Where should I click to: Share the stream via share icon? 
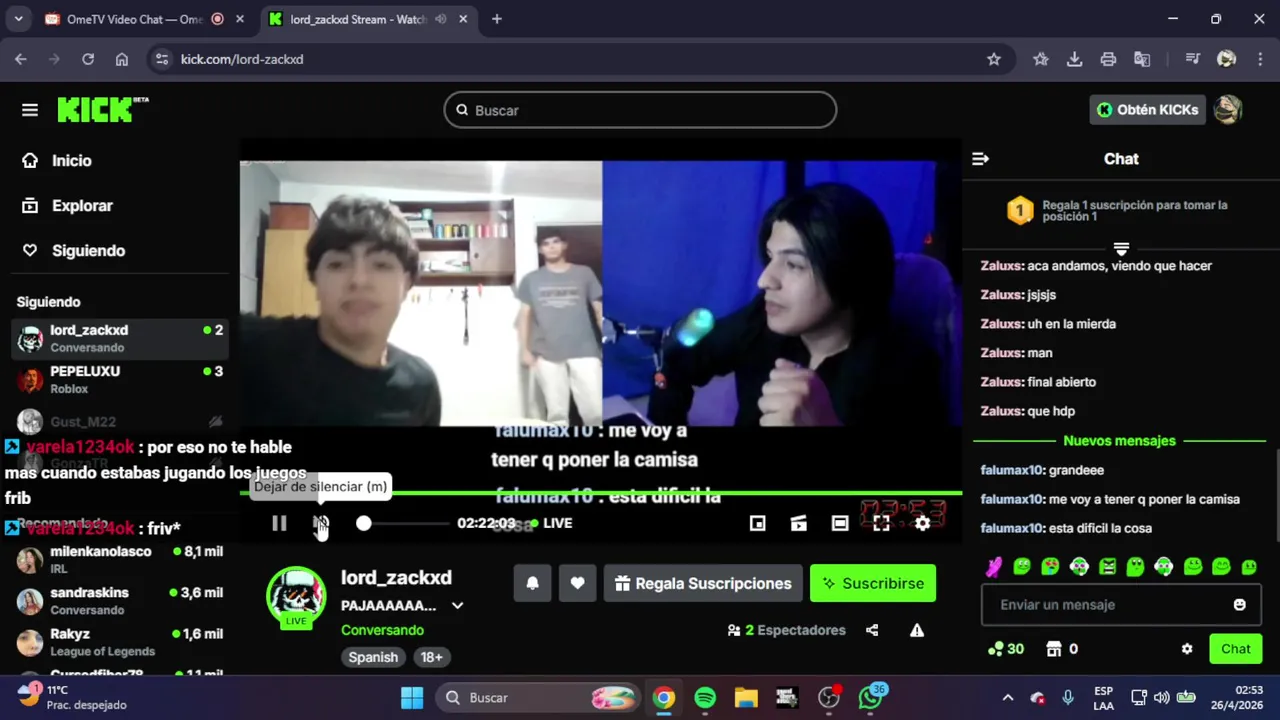(872, 630)
